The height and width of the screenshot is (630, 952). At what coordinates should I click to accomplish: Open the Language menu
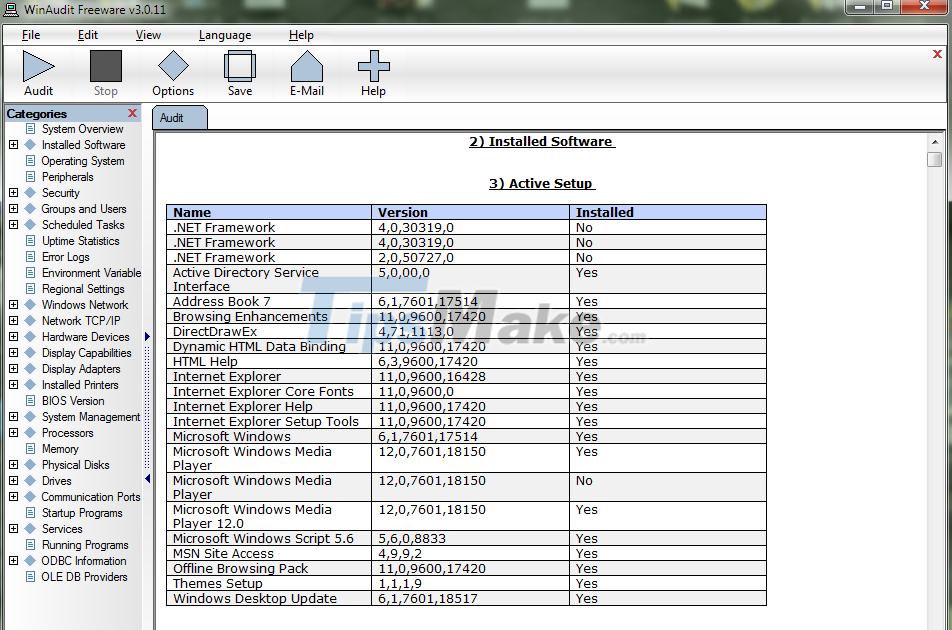225,35
